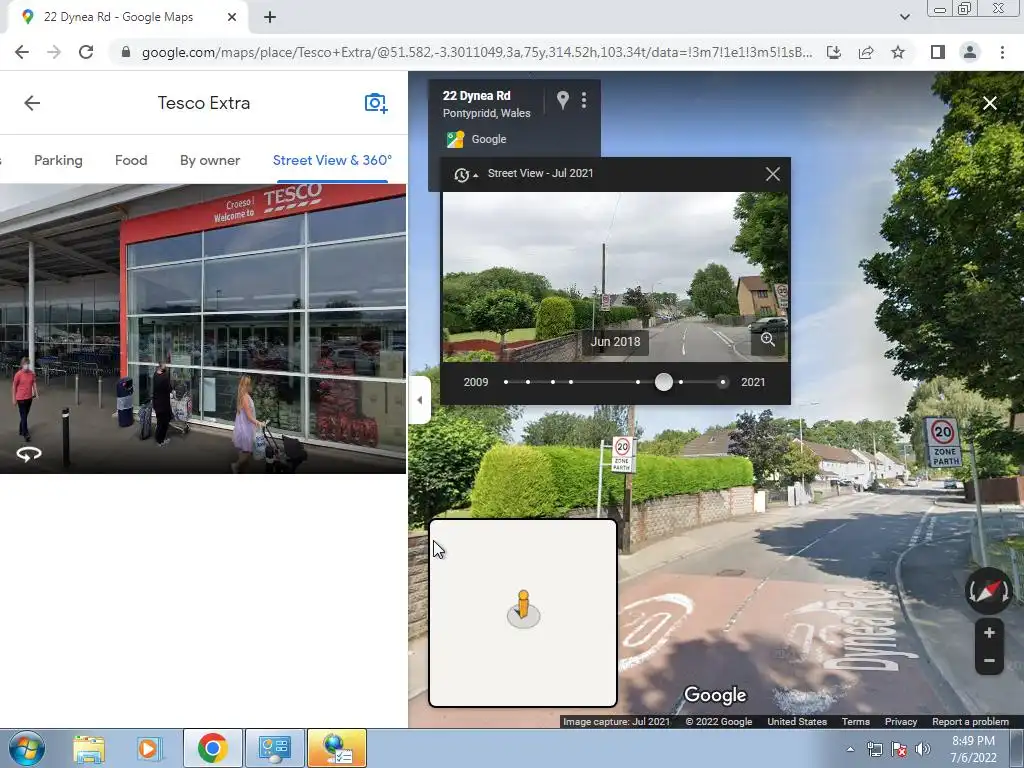The width and height of the screenshot is (1024, 768).
Task: Click the location pin icon next to 22 Dynea Rd
Action: point(562,100)
